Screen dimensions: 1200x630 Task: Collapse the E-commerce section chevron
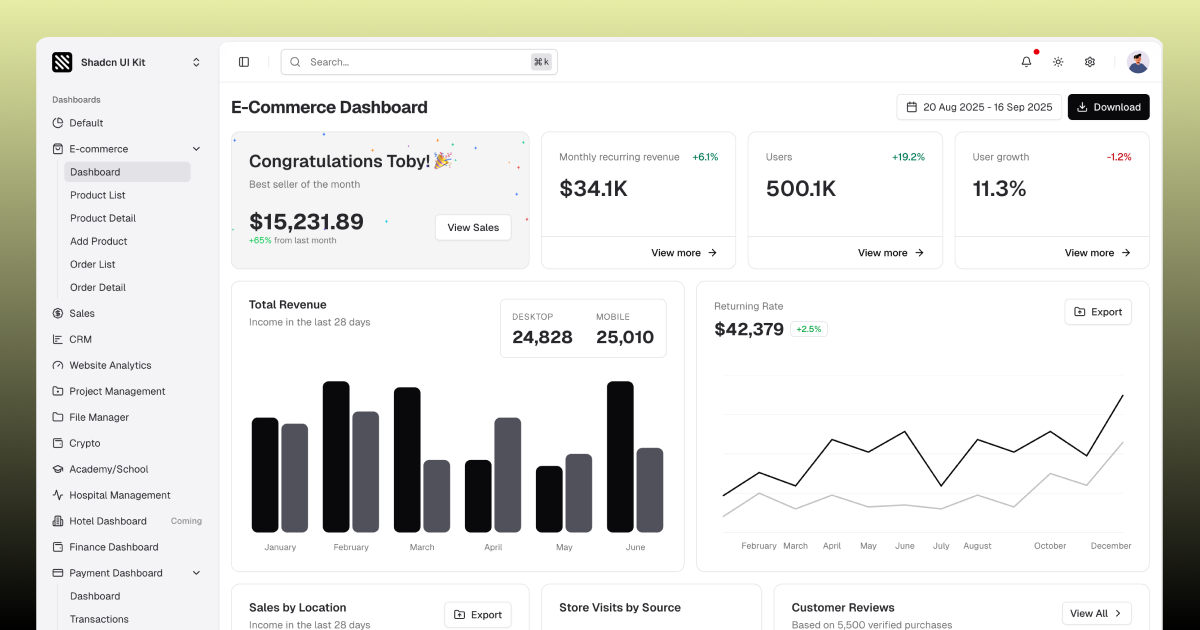click(x=196, y=148)
